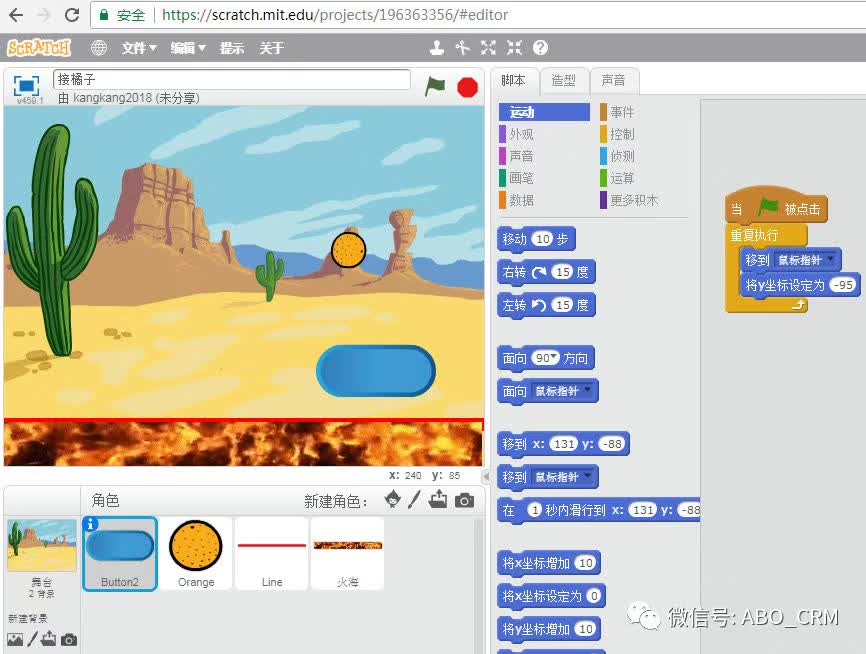Open the language globe menu
The width and height of the screenshot is (866, 654).
point(99,48)
